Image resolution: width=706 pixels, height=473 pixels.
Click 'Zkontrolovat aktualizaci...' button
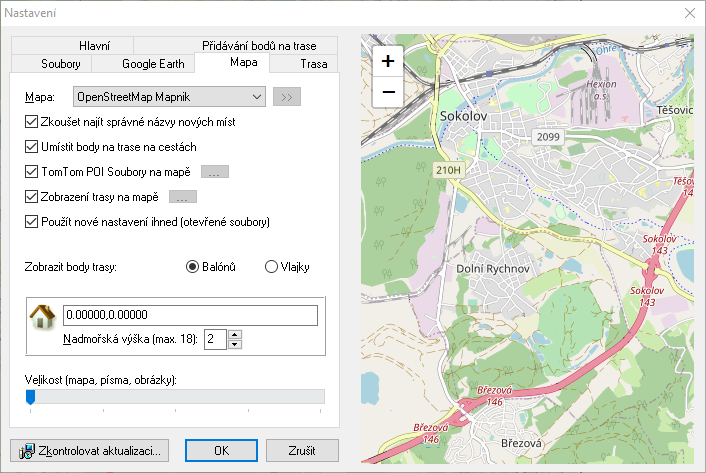pyautogui.click(x=91, y=450)
